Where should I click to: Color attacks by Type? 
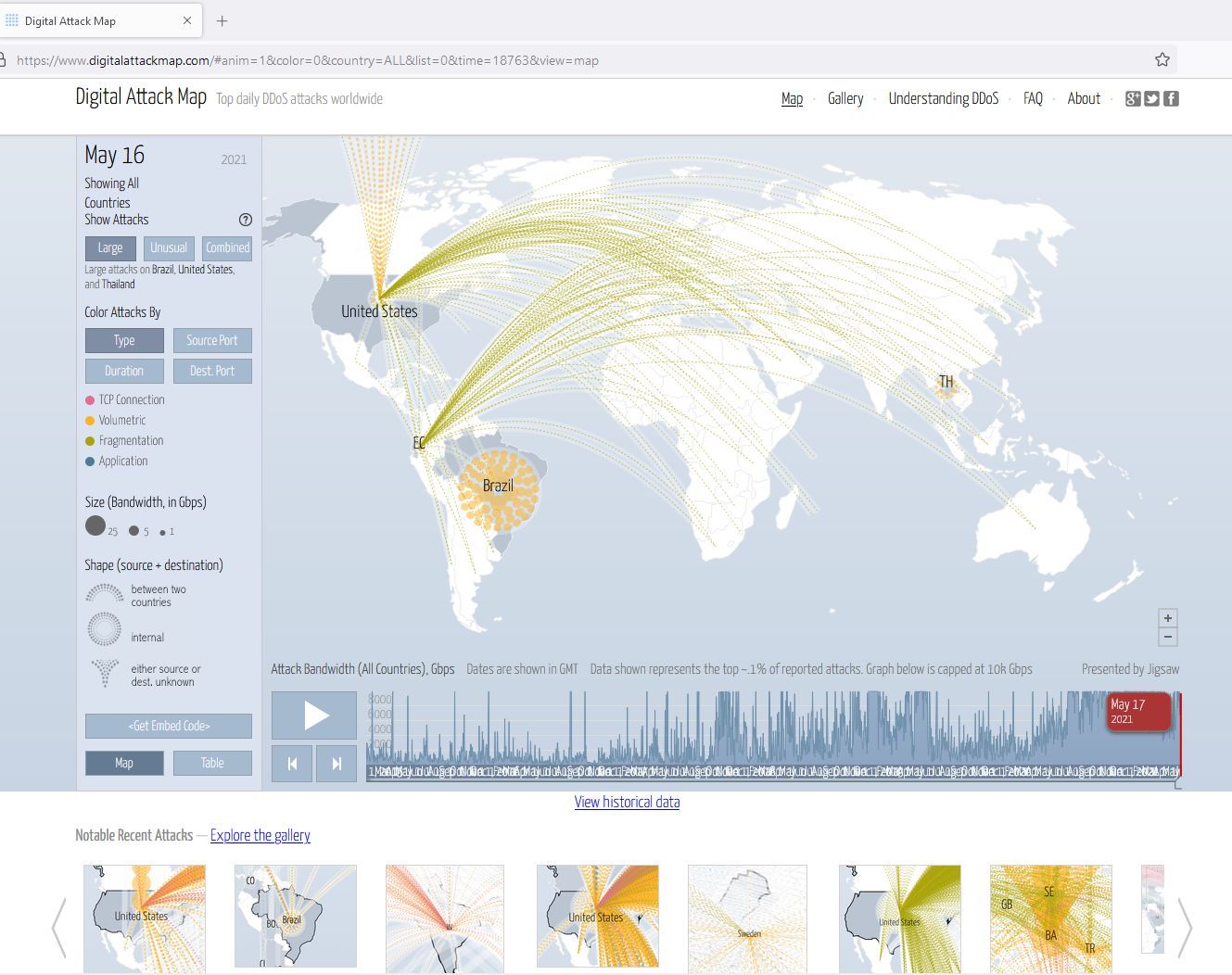tap(124, 340)
